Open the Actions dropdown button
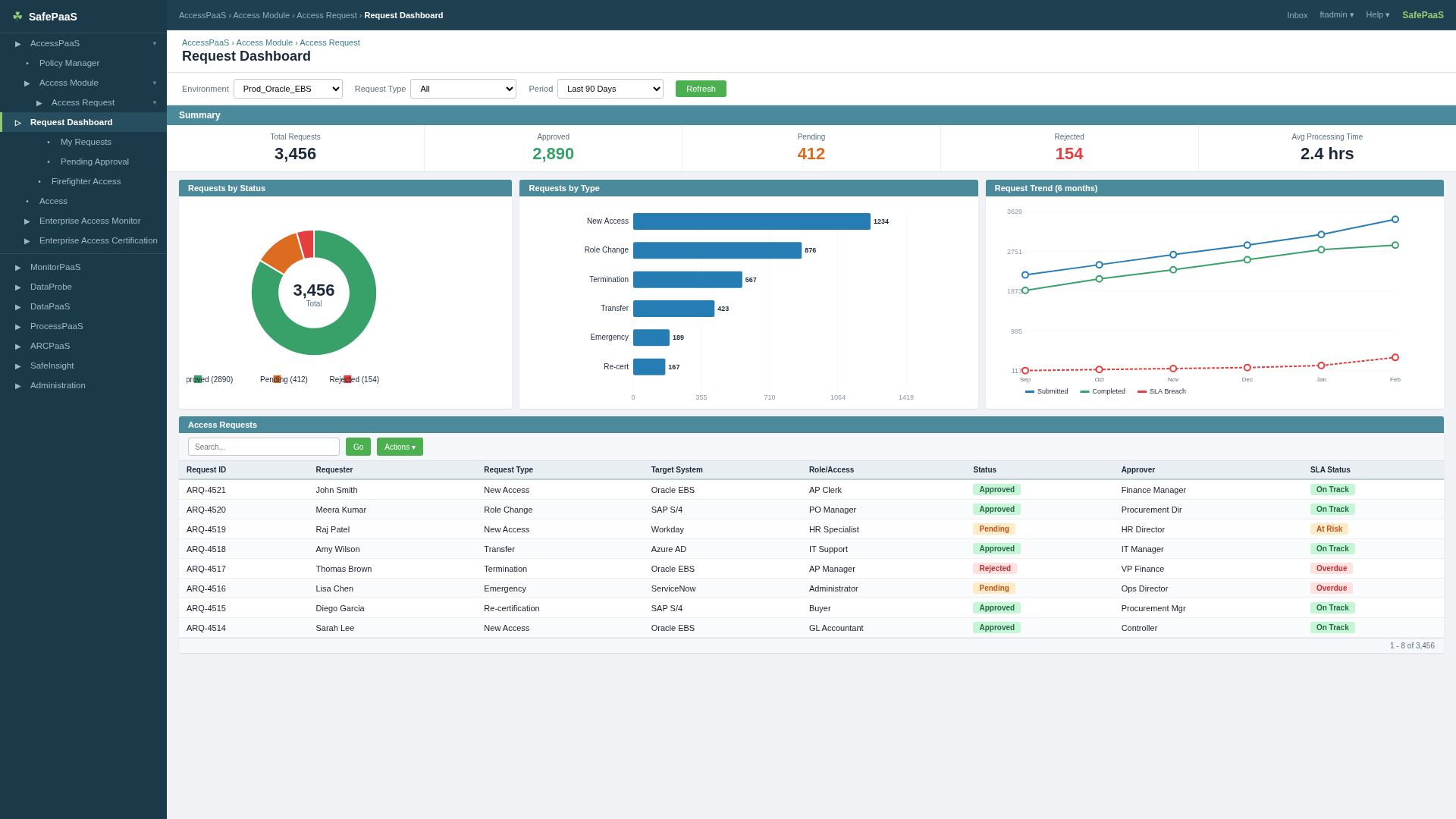The image size is (1456, 819). click(400, 447)
